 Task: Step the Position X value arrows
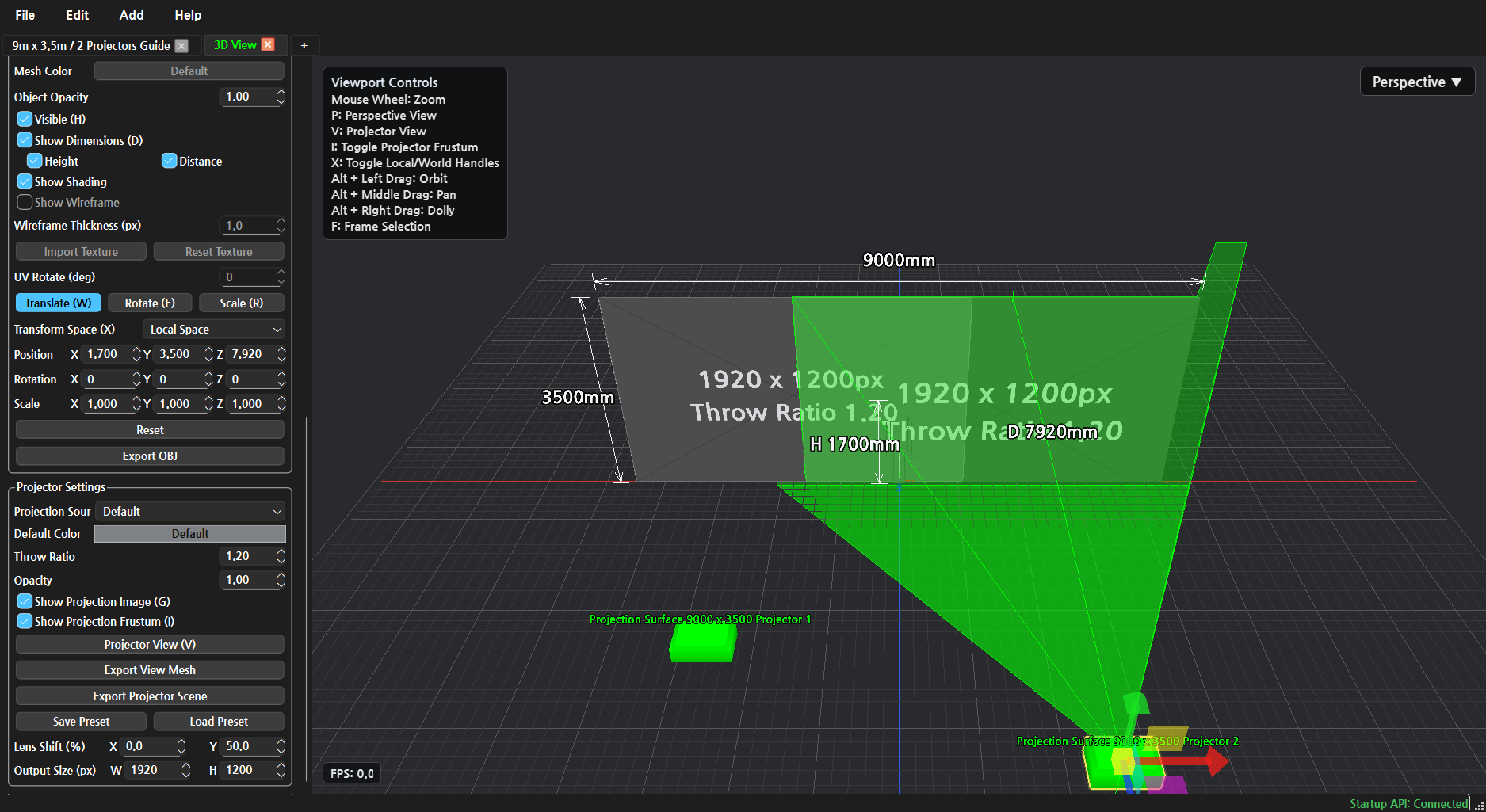[x=136, y=354]
